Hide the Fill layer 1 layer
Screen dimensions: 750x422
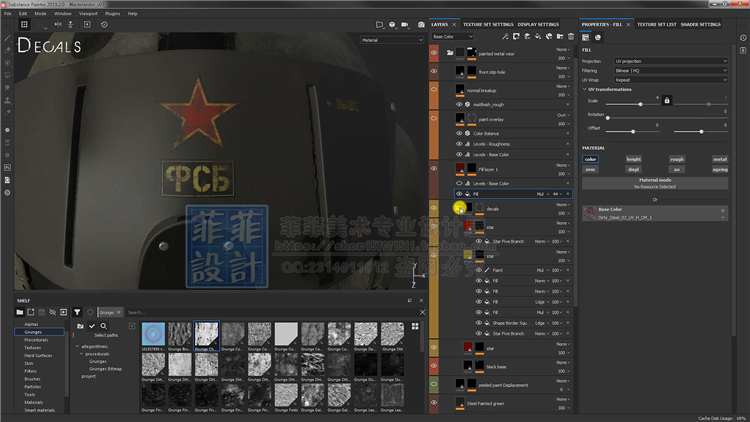click(x=434, y=168)
